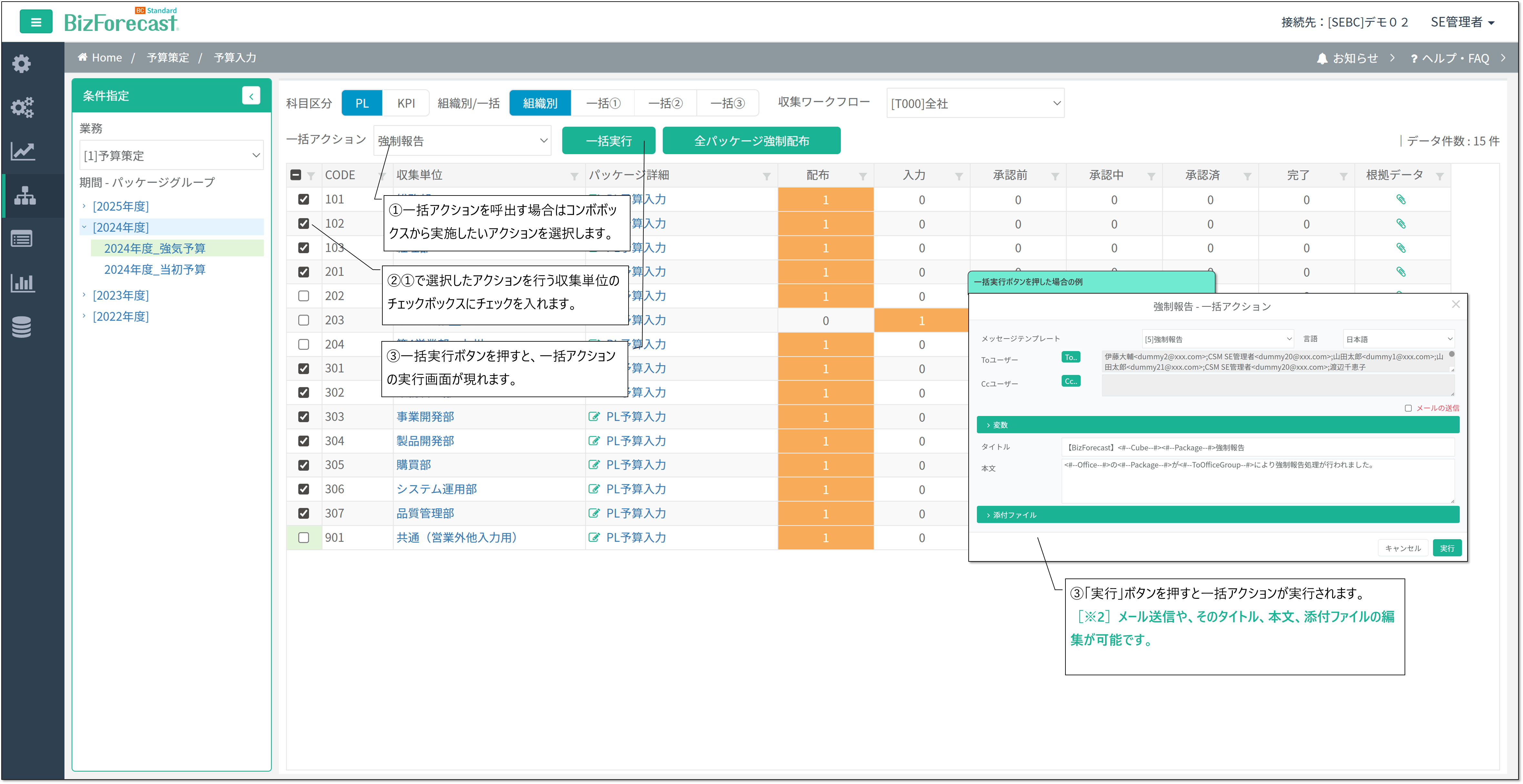Open the 一括アクション combo box
This screenshot has width=1523, height=784.
[x=462, y=141]
